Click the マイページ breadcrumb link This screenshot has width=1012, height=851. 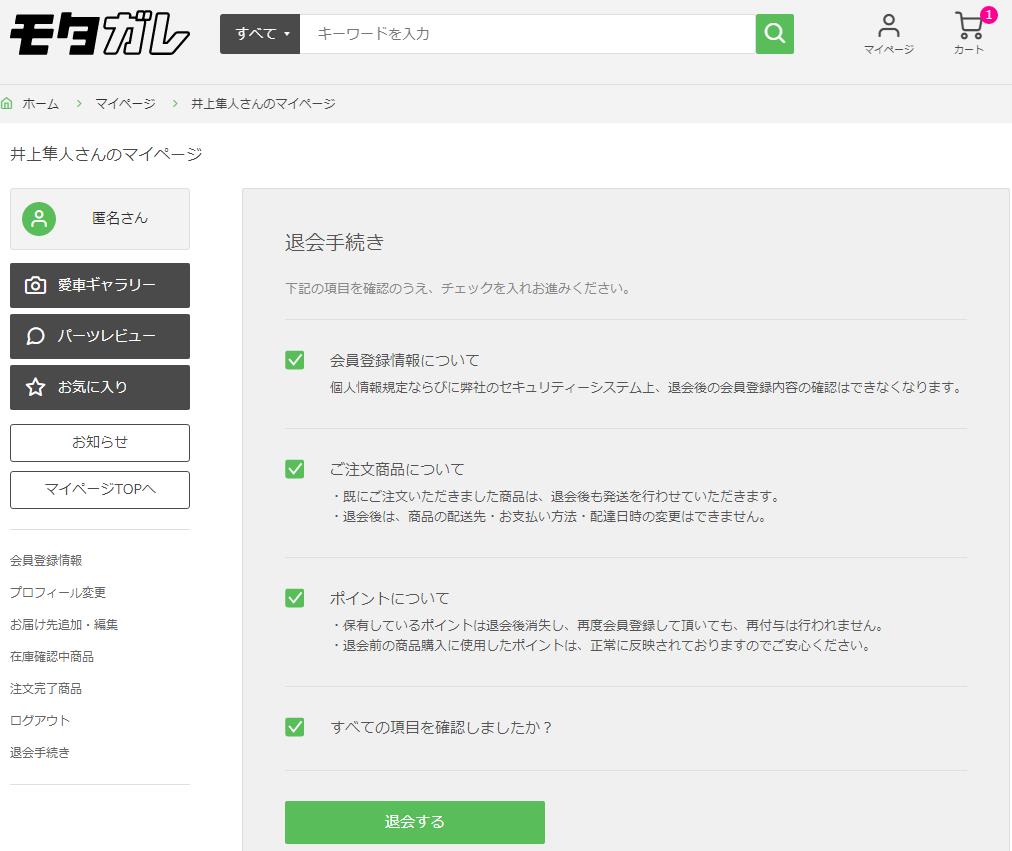[125, 103]
